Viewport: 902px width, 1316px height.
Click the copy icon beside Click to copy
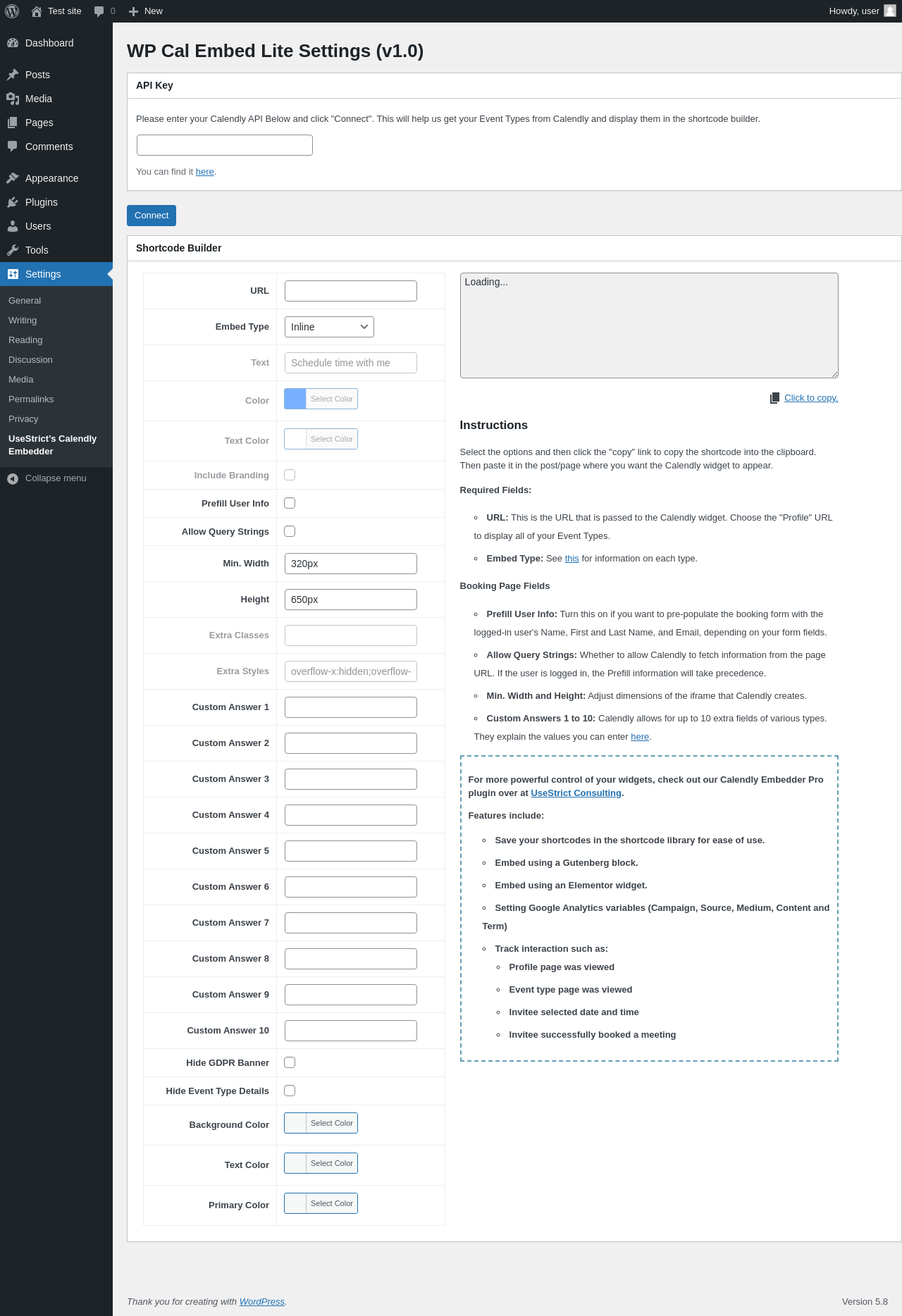click(x=774, y=398)
